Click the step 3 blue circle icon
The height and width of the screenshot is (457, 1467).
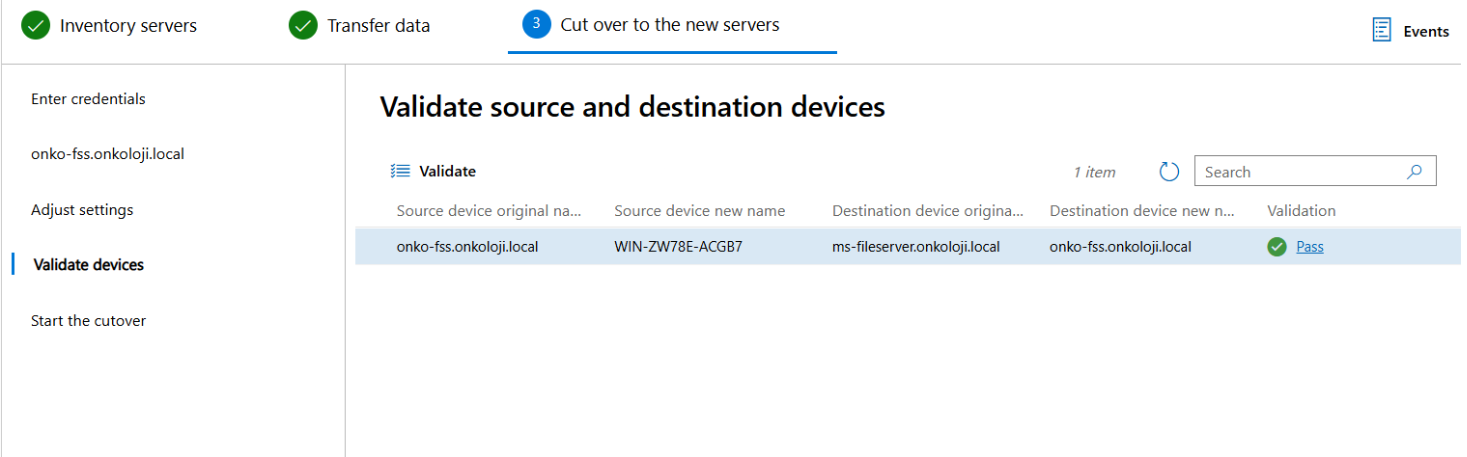tap(537, 24)
